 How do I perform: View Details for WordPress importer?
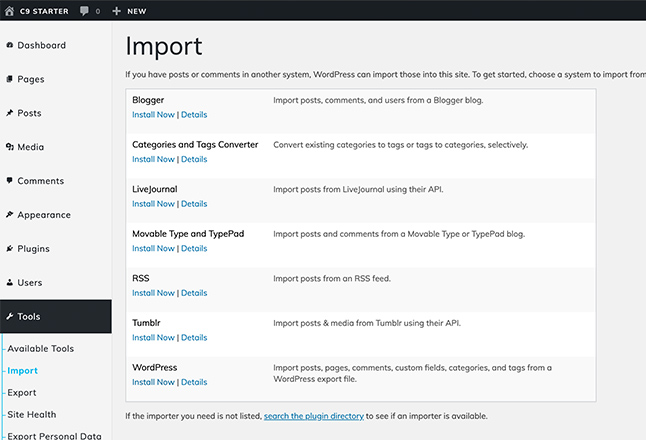pos(194,382)
